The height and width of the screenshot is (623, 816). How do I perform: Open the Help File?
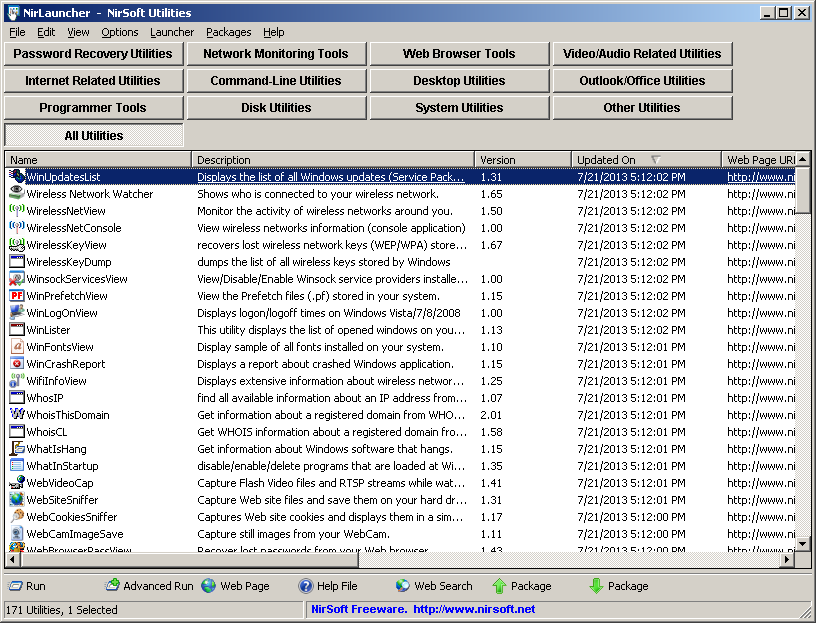click(328, 586)
